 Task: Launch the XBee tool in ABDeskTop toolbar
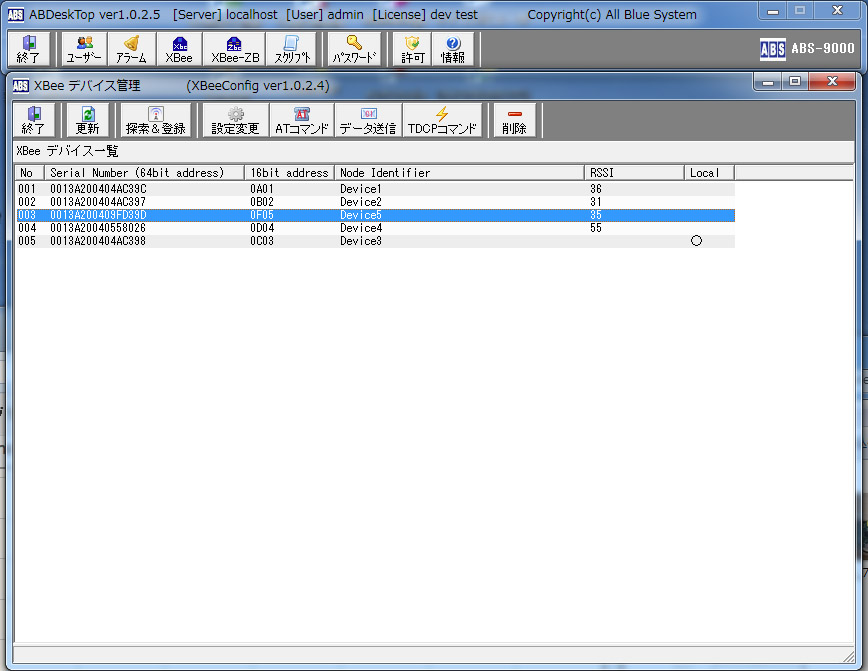pyautogui.click(x=179, y=49)
